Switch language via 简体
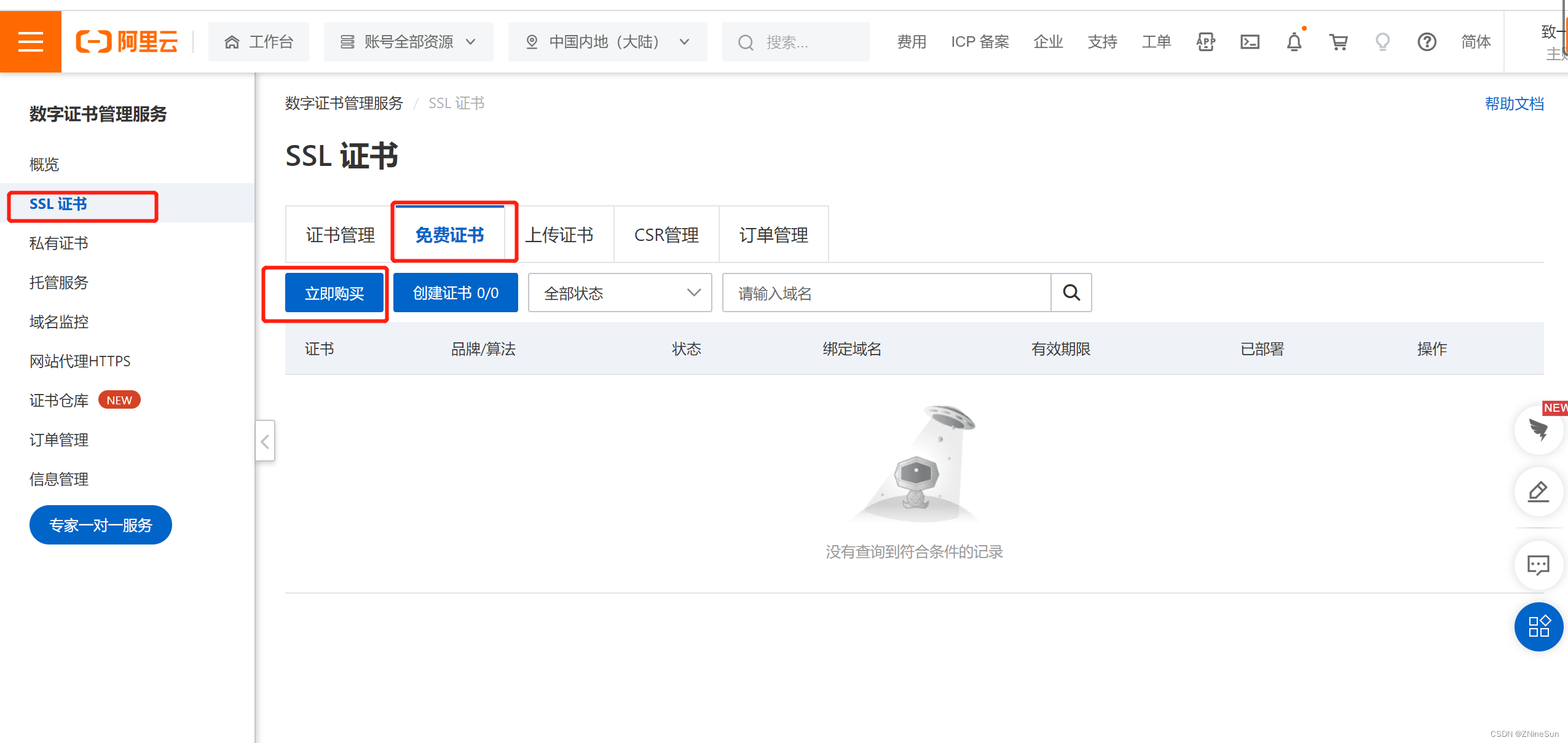 pos(1475,42)
